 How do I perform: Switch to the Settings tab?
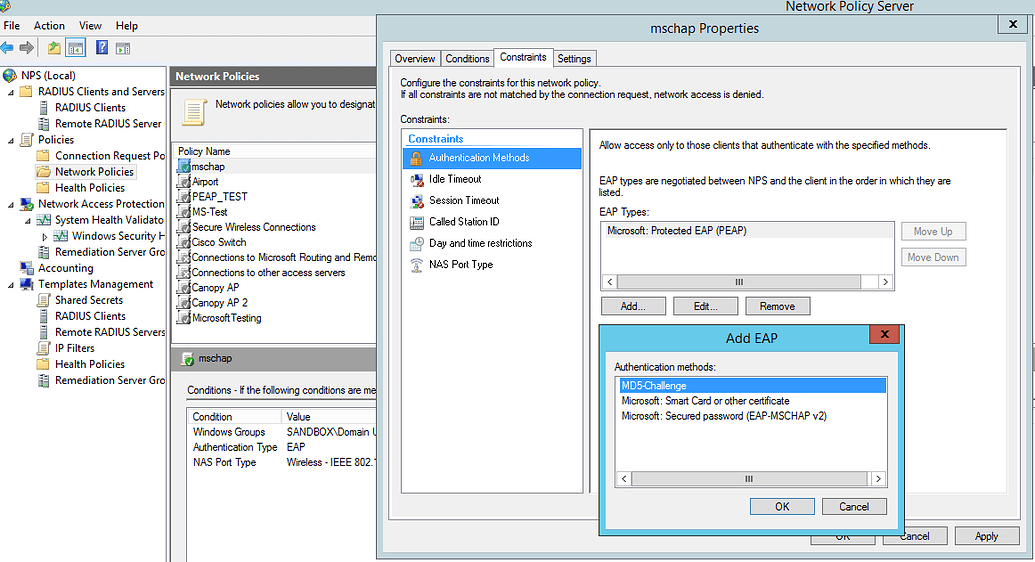pos(574,59)
